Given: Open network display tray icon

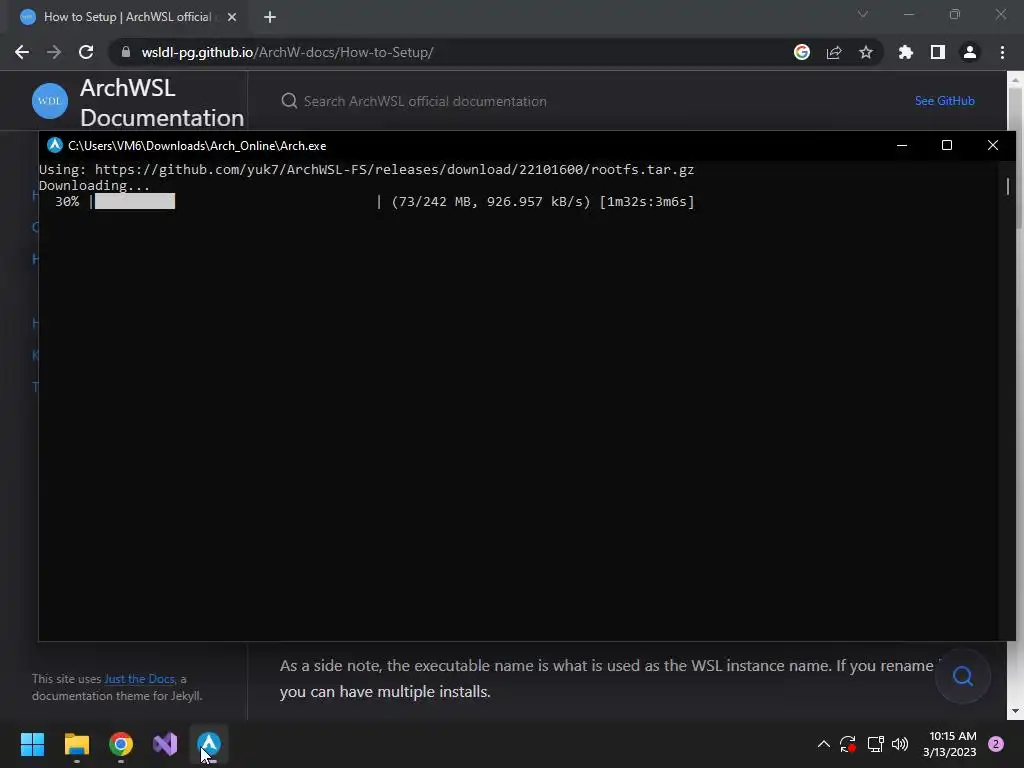Looking at the screenshot, I should (x=875, y=744).
